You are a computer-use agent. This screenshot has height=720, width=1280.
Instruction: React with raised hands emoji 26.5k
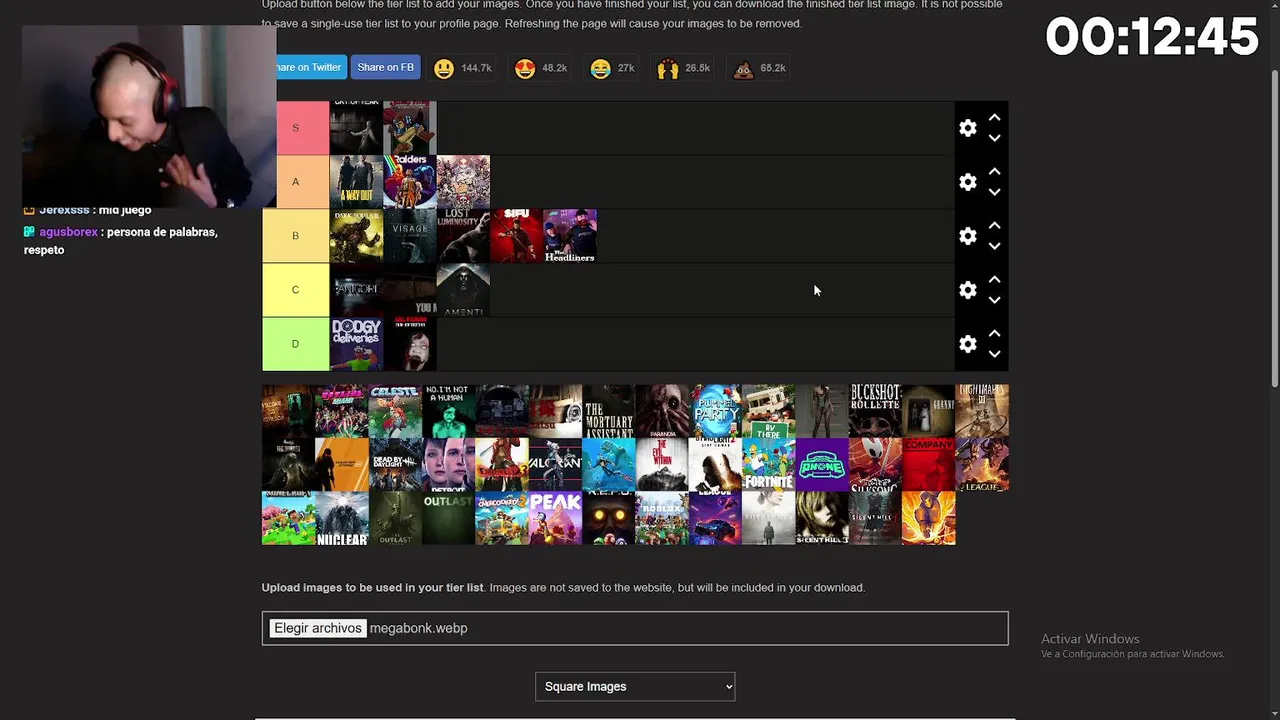click(x=684, y=68)
